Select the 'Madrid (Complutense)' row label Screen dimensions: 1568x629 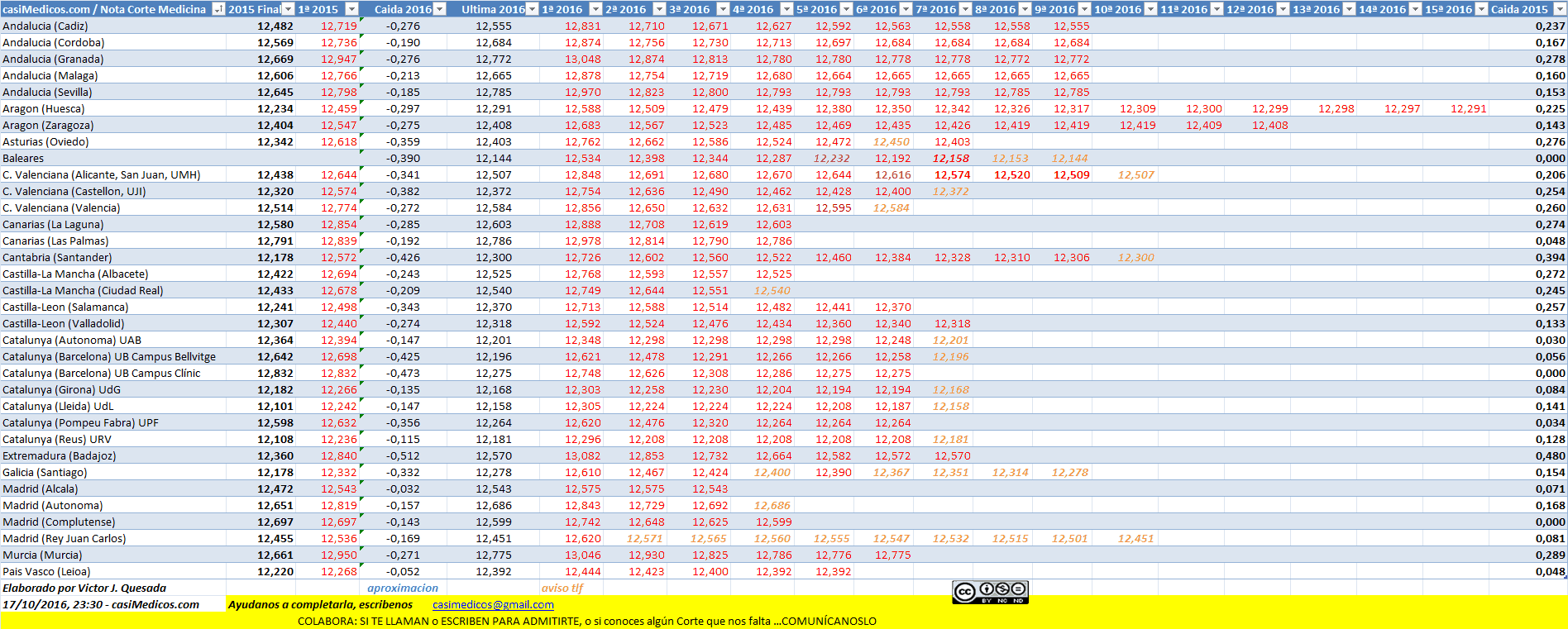[x=59, y=522]
